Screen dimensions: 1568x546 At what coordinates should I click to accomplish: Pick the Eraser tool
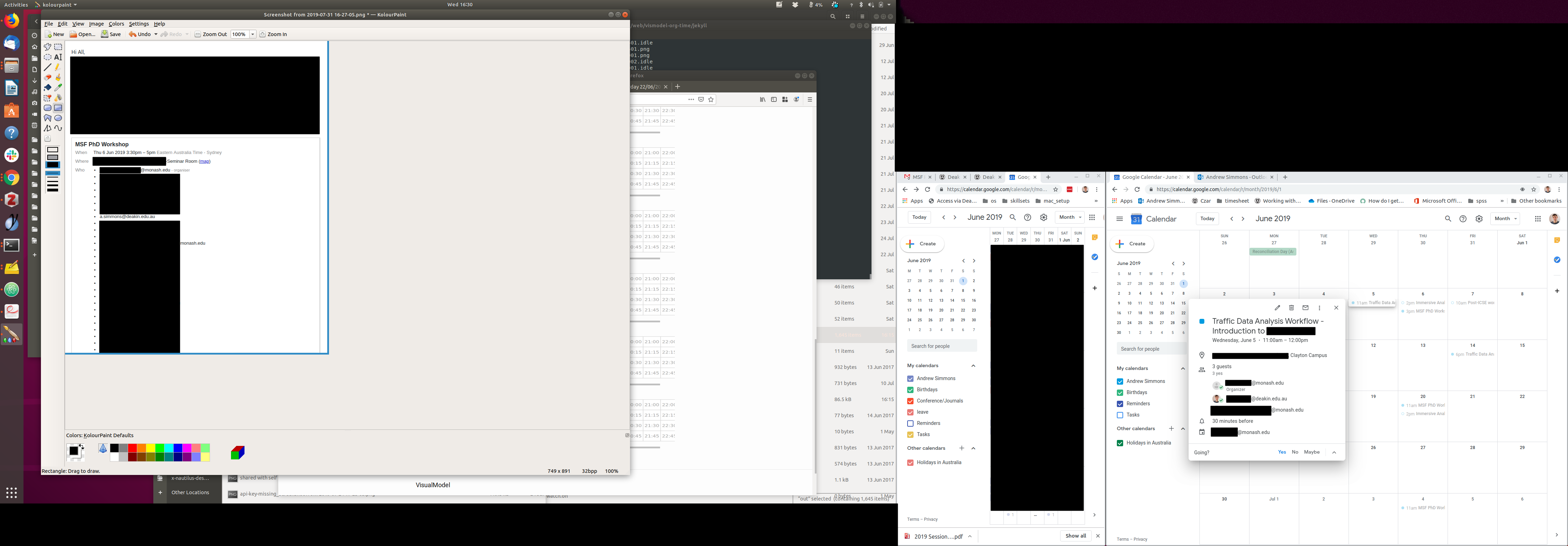point(48,78)
